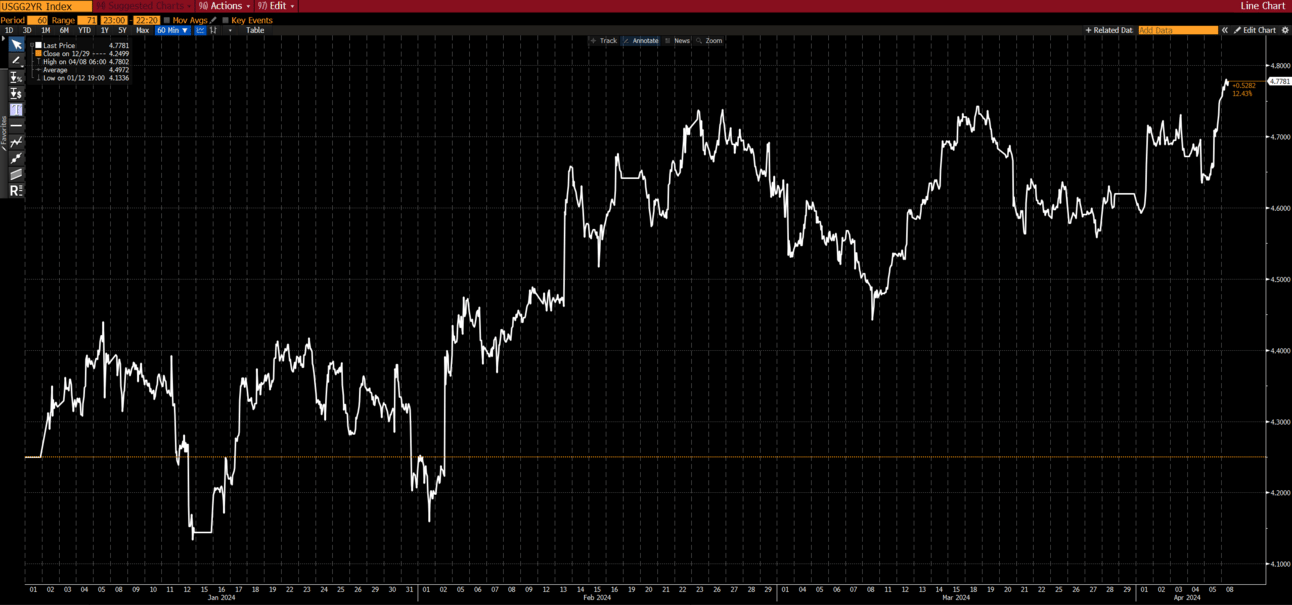The height and width of the screenshot is (605, 1292).
Task: Click the Edit Chart button
Action: [x=1254, y=30]
